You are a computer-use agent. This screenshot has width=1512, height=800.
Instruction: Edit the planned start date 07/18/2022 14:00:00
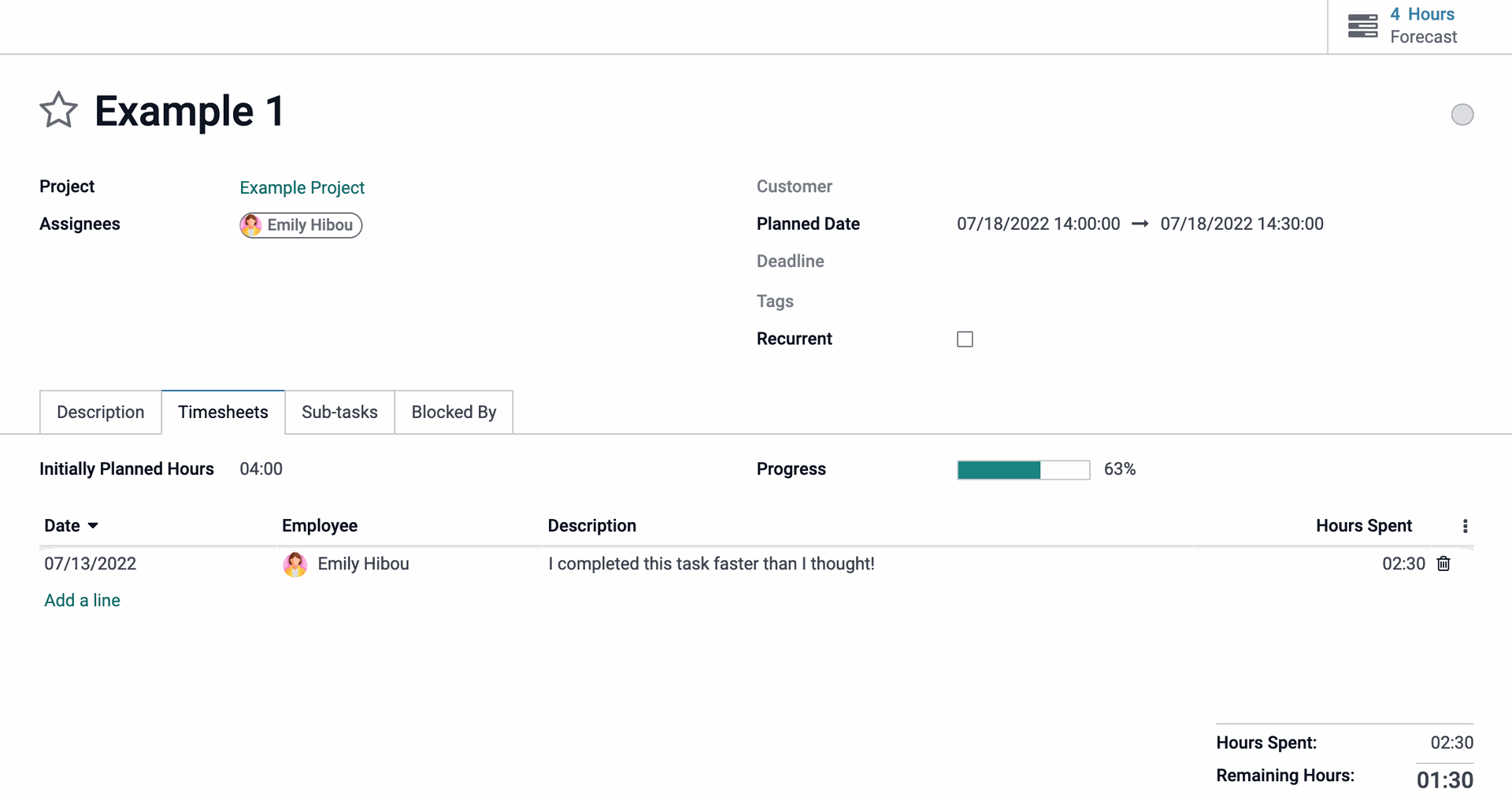coord(1038,224)
